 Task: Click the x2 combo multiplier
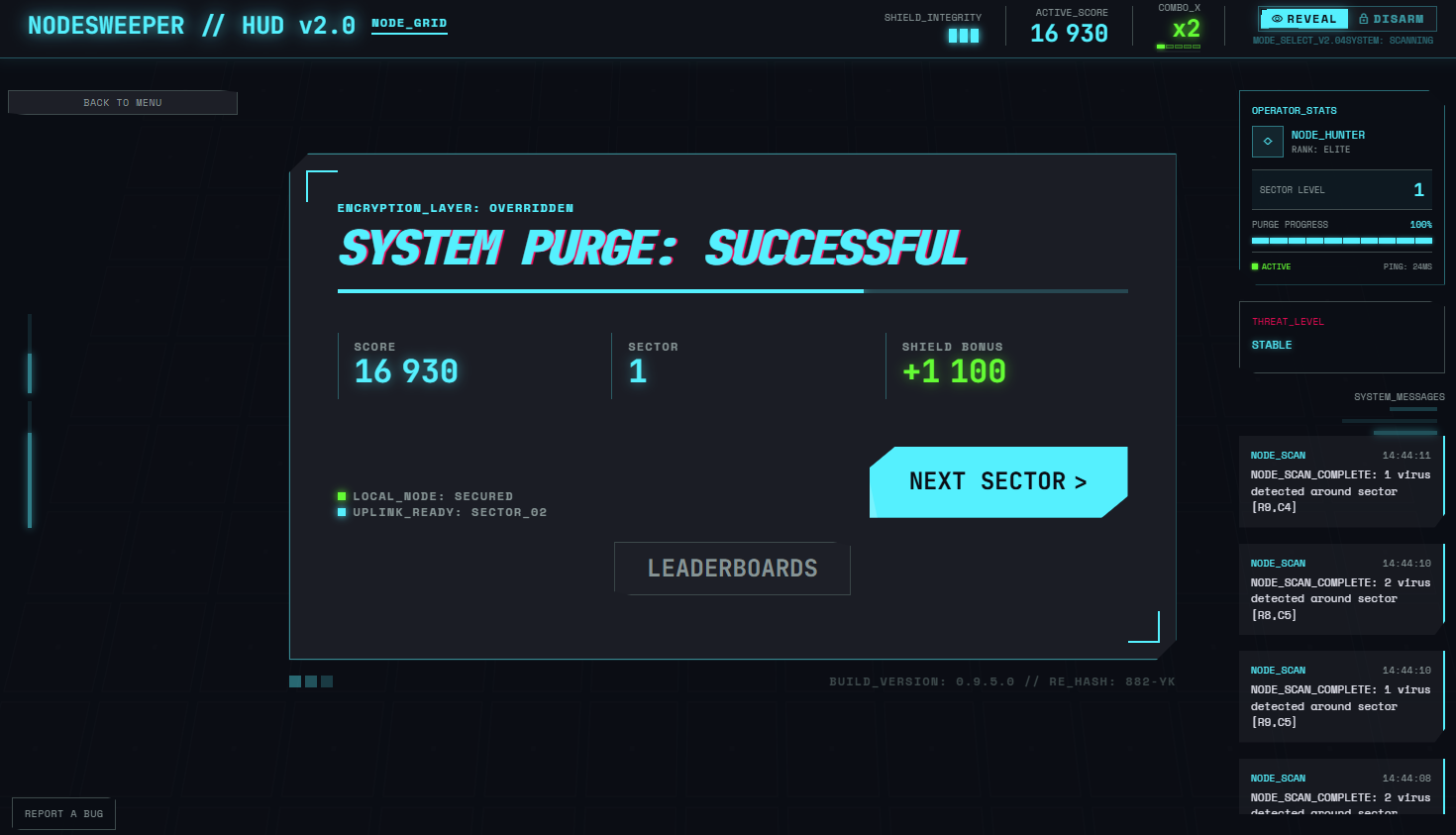coord(1187,29)
